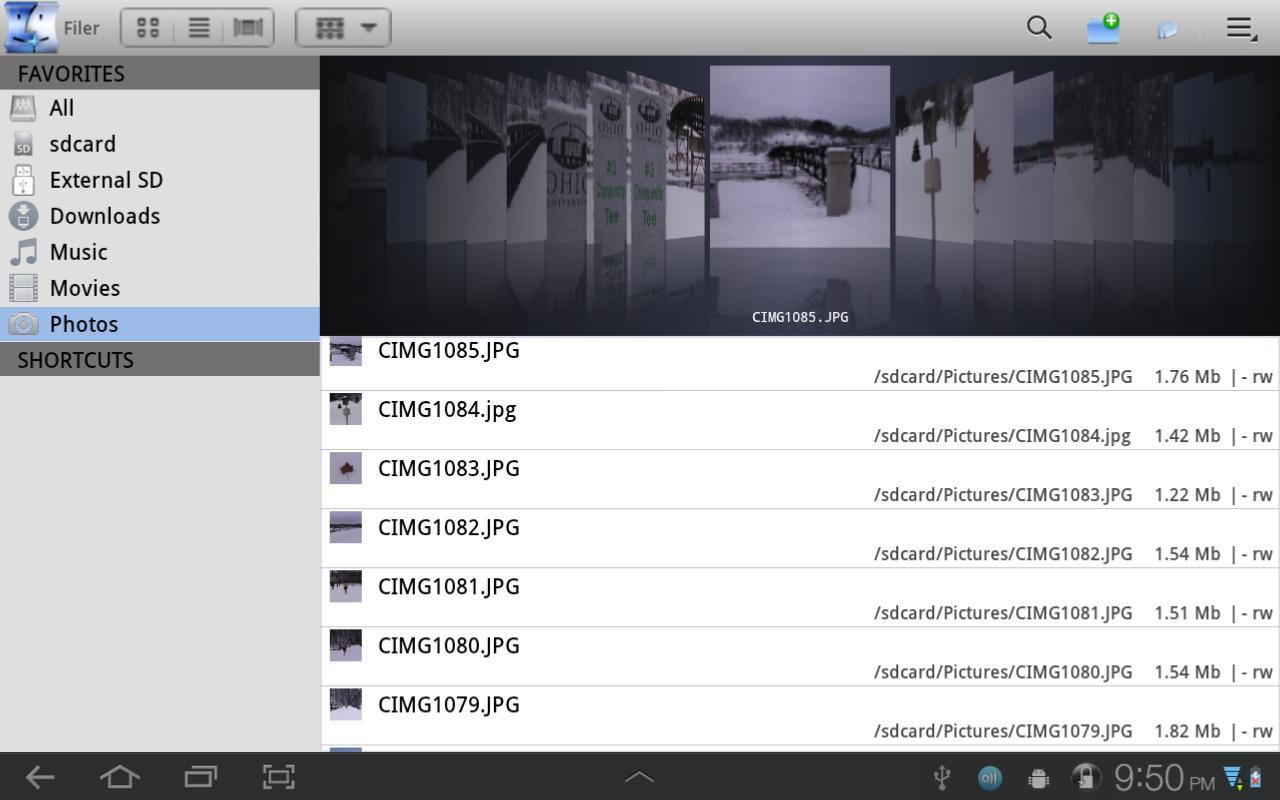
Task: Create a new folder
Action: point(1102,28)
